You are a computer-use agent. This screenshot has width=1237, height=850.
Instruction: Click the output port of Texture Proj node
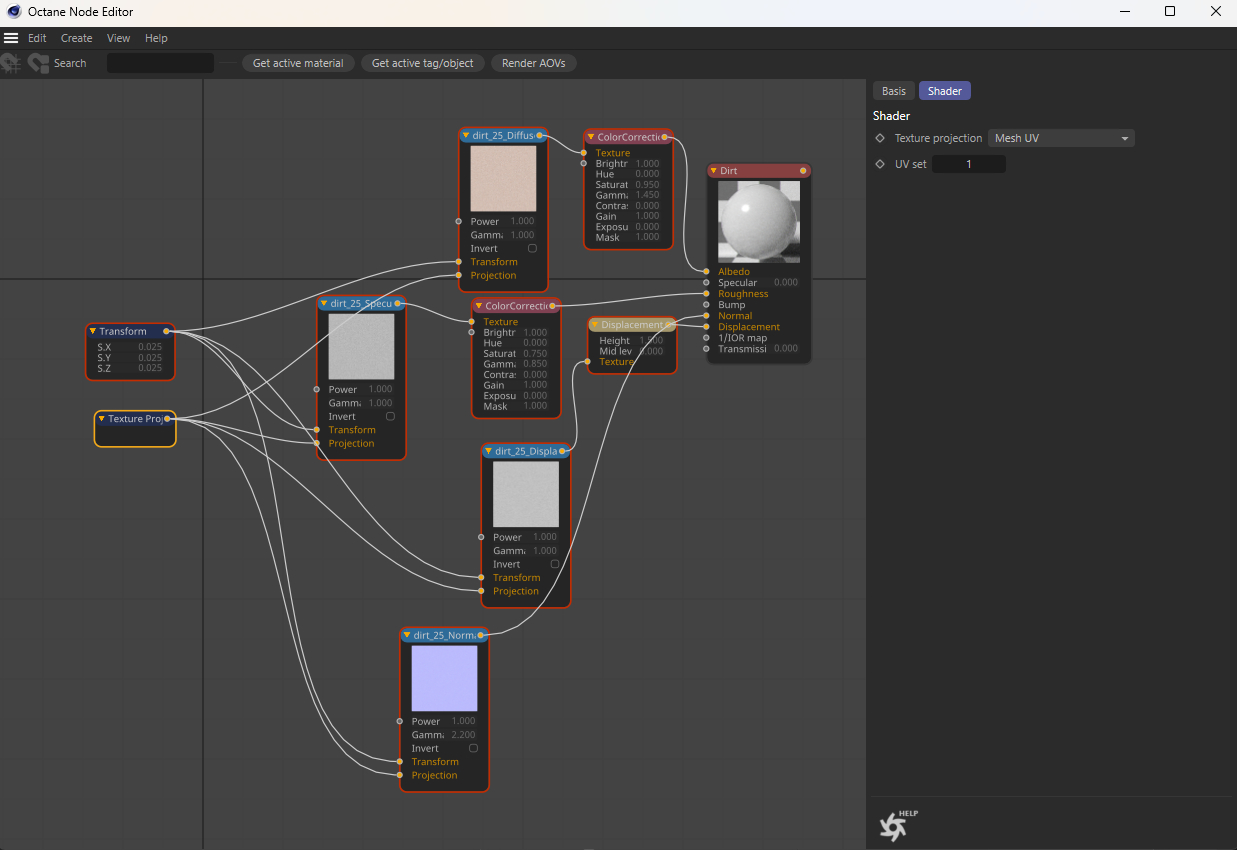pyautogui.click(x=167, y=419)
